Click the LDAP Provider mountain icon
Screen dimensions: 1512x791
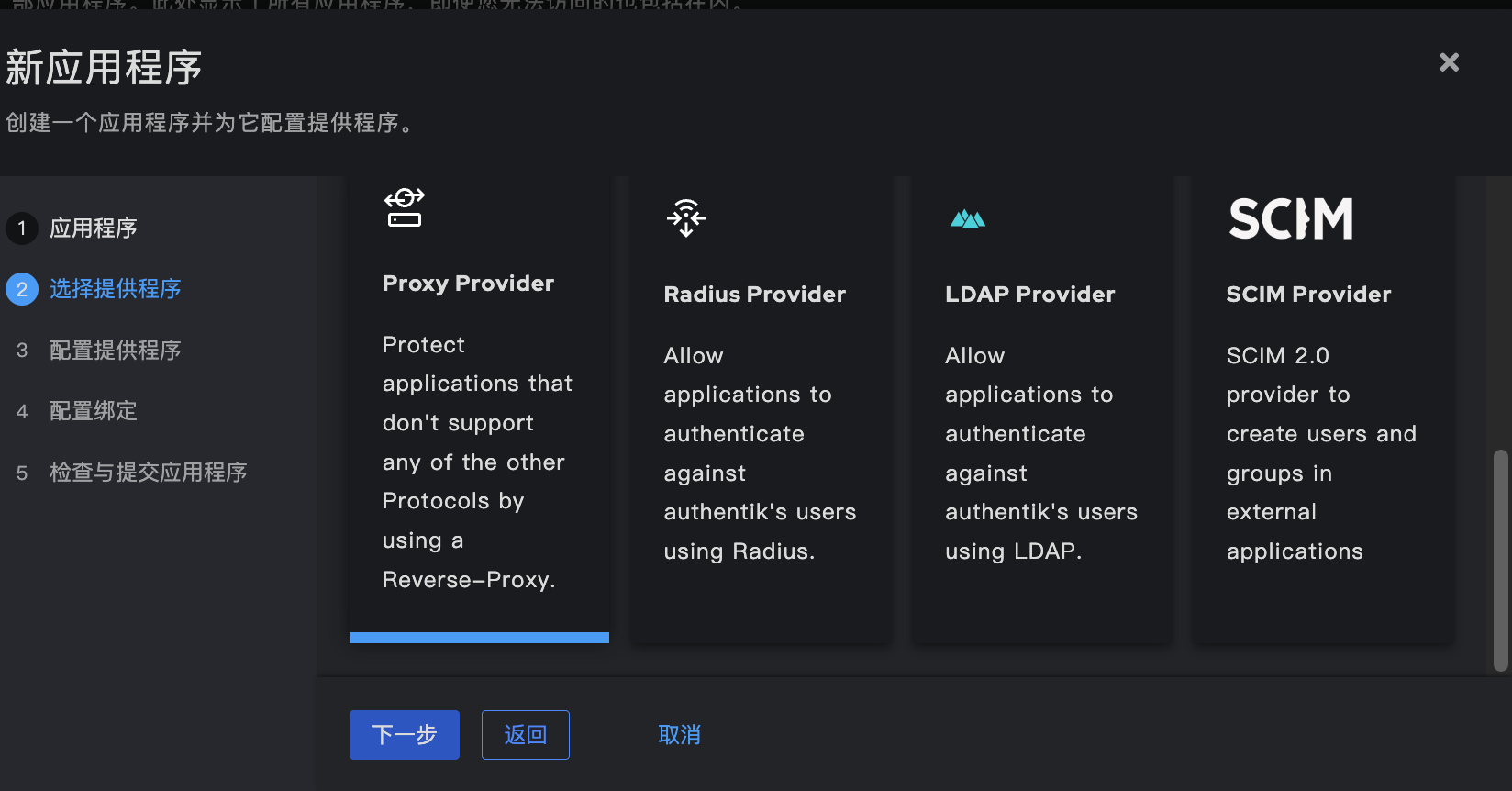point(968,219)
